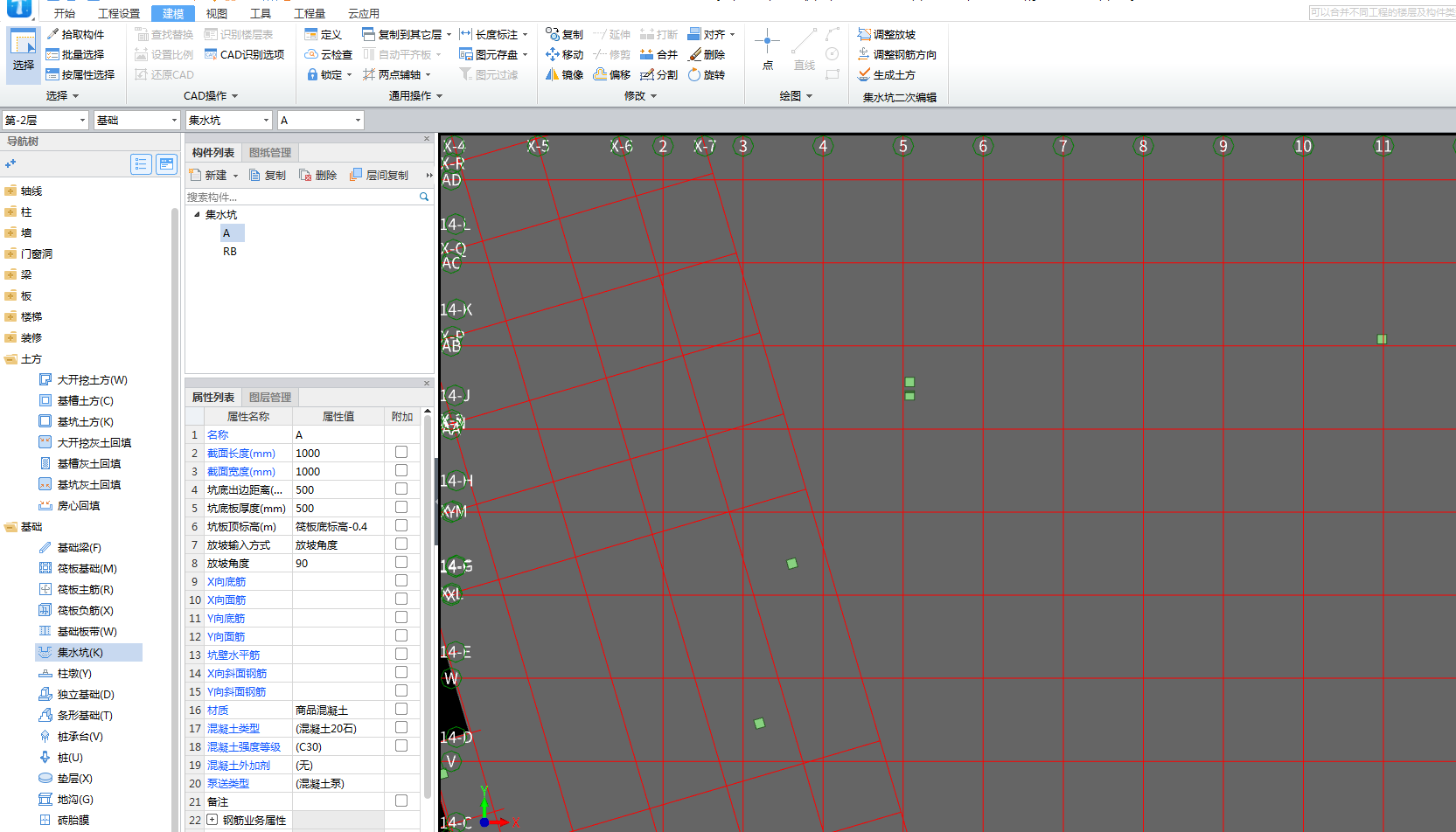Tick the 附加 checkbox for X向底筋
This screenshot has width=1456, height=832.
(x=401, y=580)
